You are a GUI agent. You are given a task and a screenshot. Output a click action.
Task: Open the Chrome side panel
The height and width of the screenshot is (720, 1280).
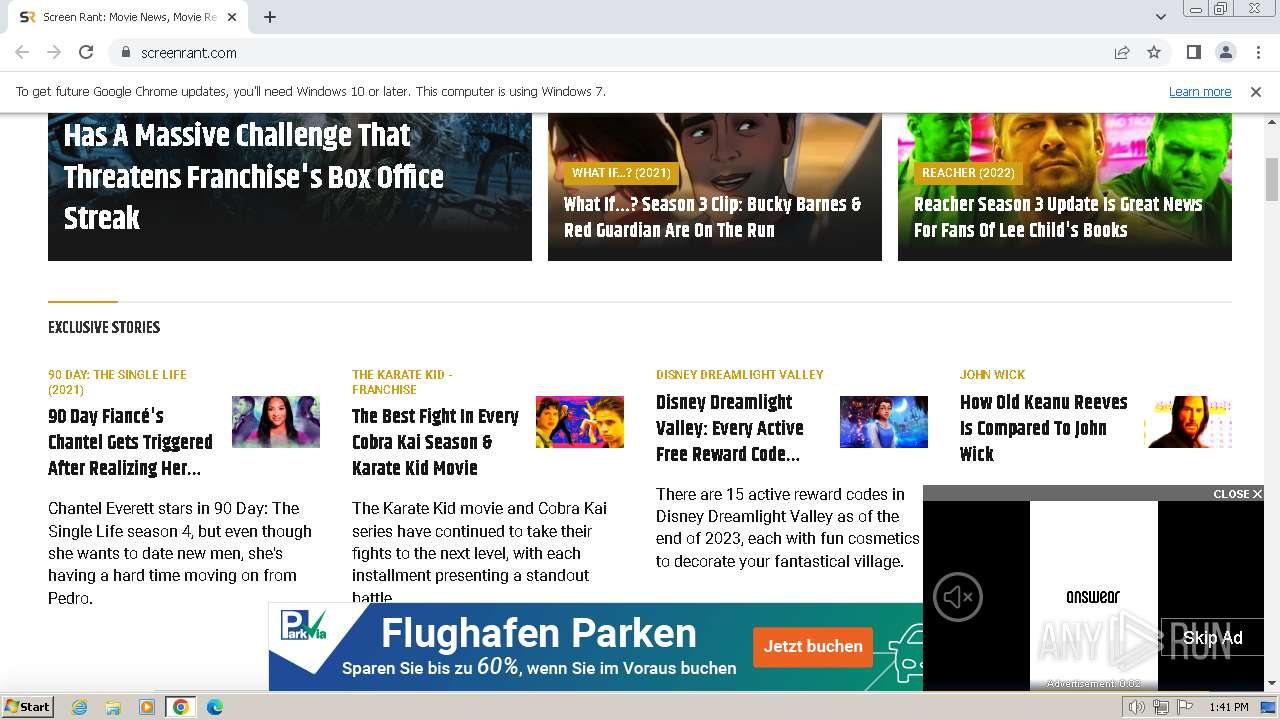click(x=1193, y=52)
